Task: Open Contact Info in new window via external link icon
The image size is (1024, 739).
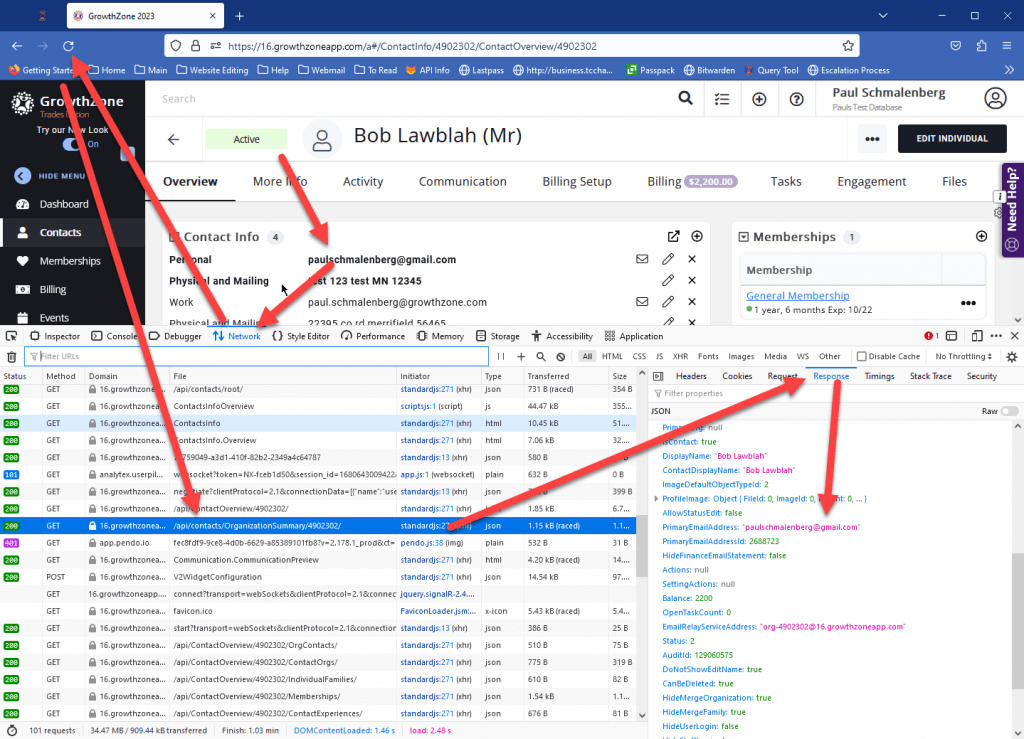Action: 674,236
